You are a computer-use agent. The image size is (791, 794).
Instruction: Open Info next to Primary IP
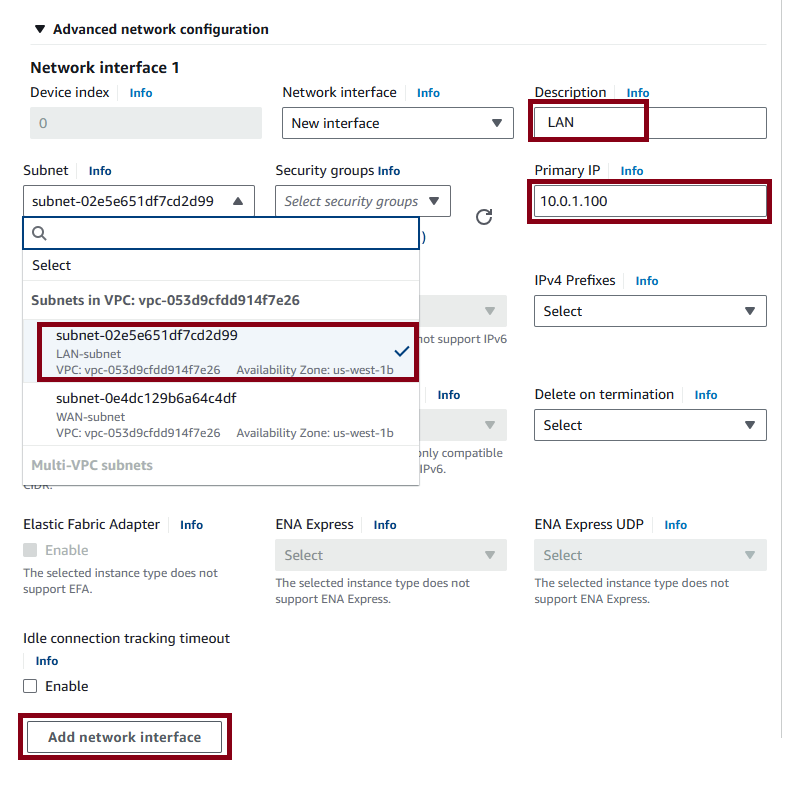click(x=631, y=171)
